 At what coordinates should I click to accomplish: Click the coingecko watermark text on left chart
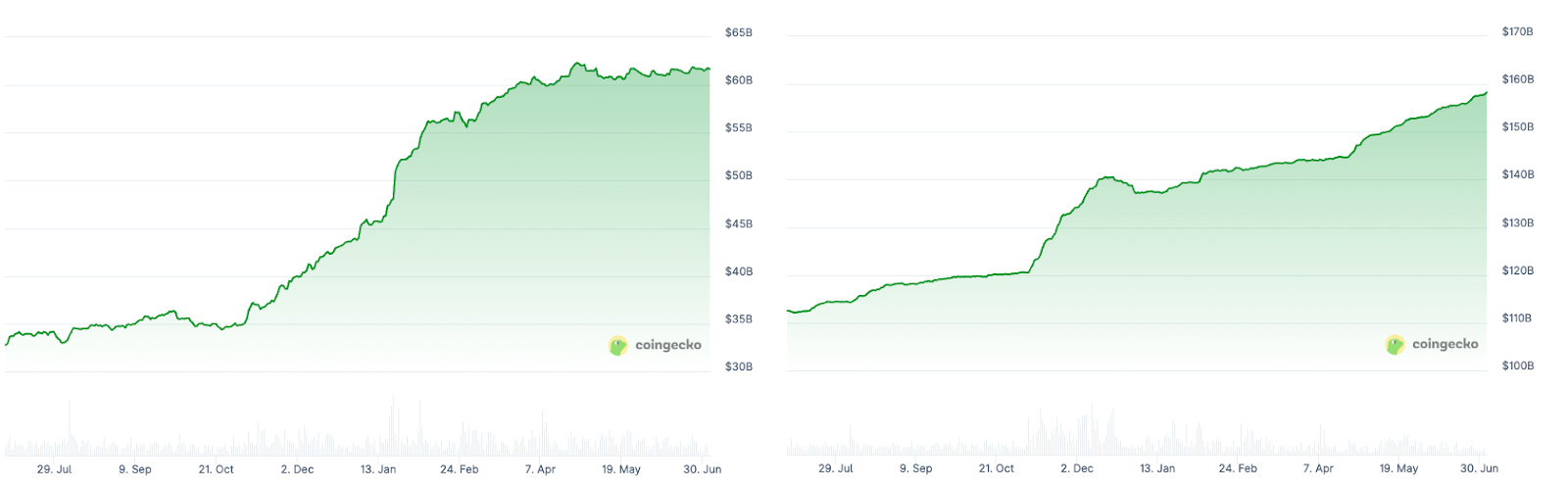(x=667, y=345)
